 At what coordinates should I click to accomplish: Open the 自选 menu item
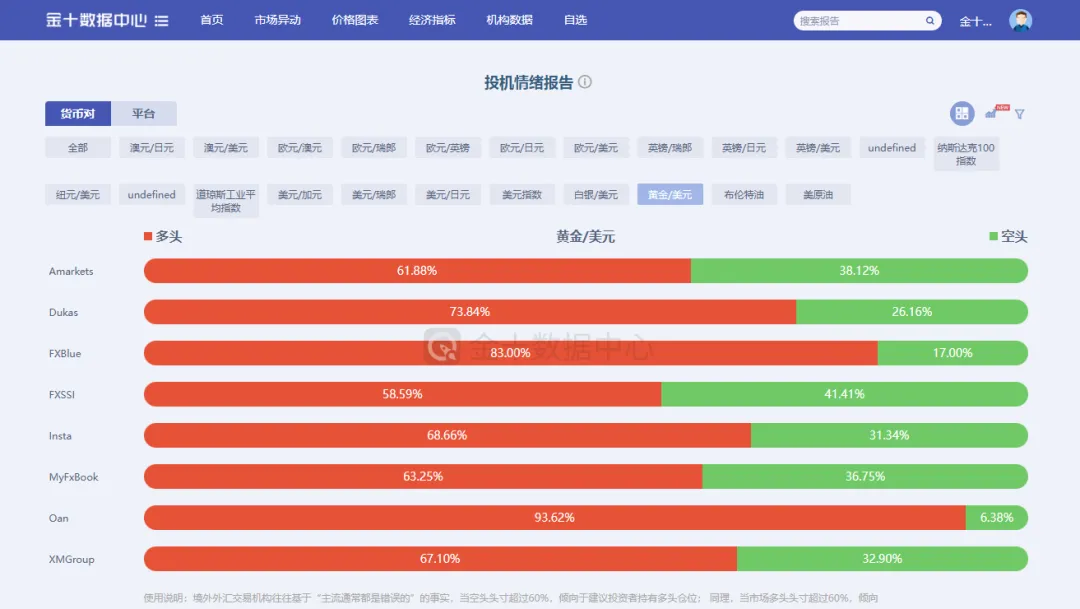[575, 20]
